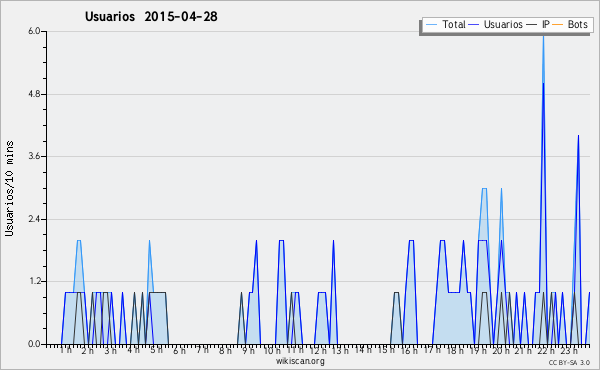Click the "Usuarios/10 mins" axis title

[x=9, y=188]
